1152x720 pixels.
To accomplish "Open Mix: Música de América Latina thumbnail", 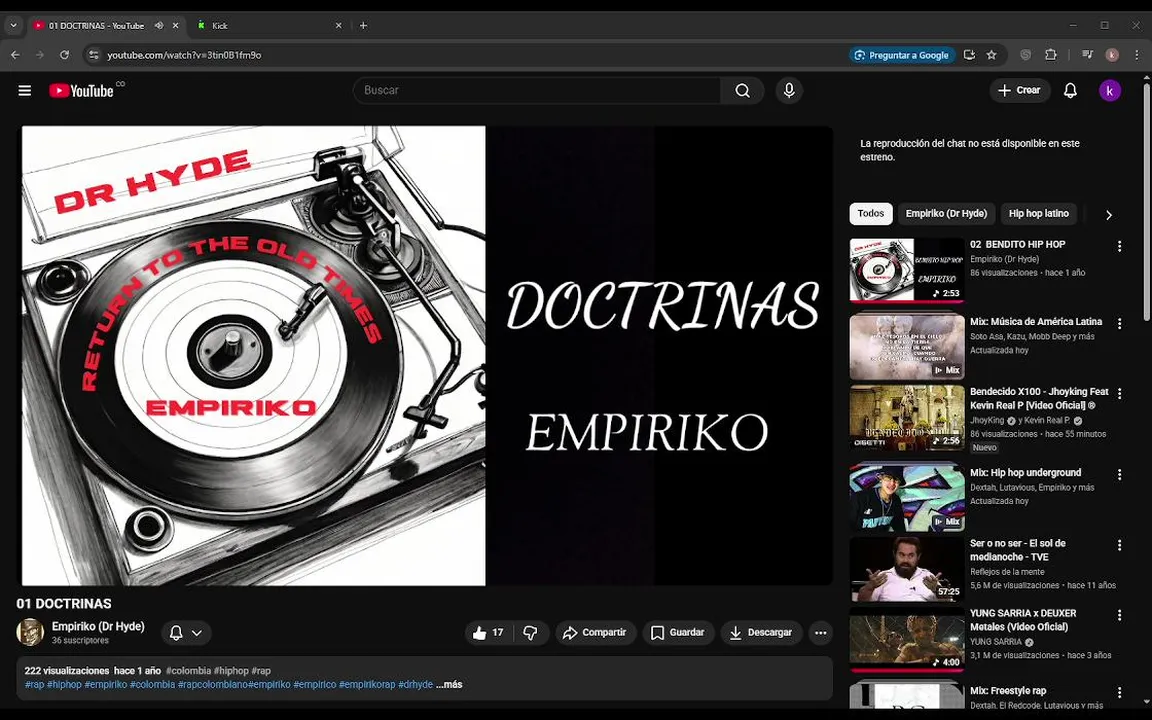I will click(907, 347).
